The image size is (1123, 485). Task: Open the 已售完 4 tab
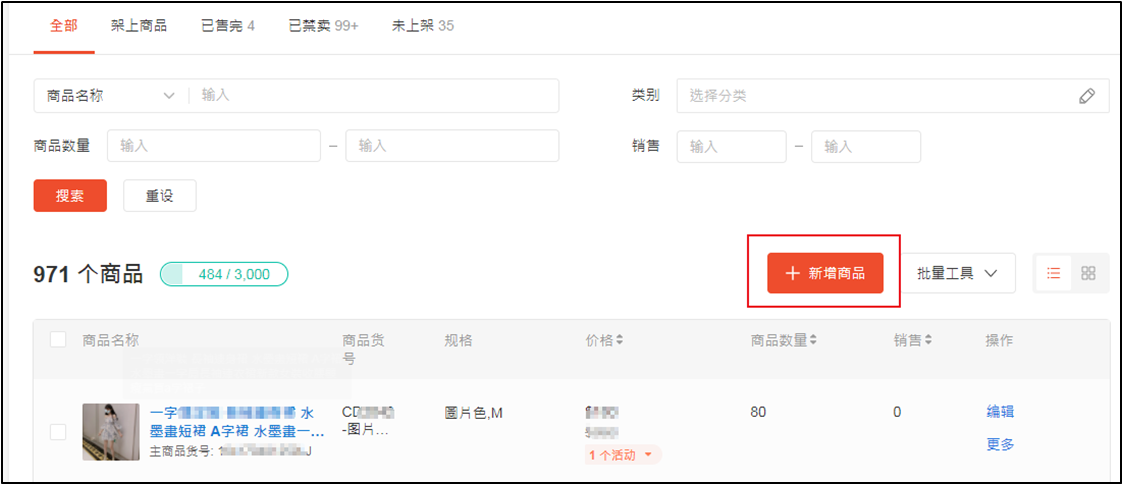click(x=228, y=27)
